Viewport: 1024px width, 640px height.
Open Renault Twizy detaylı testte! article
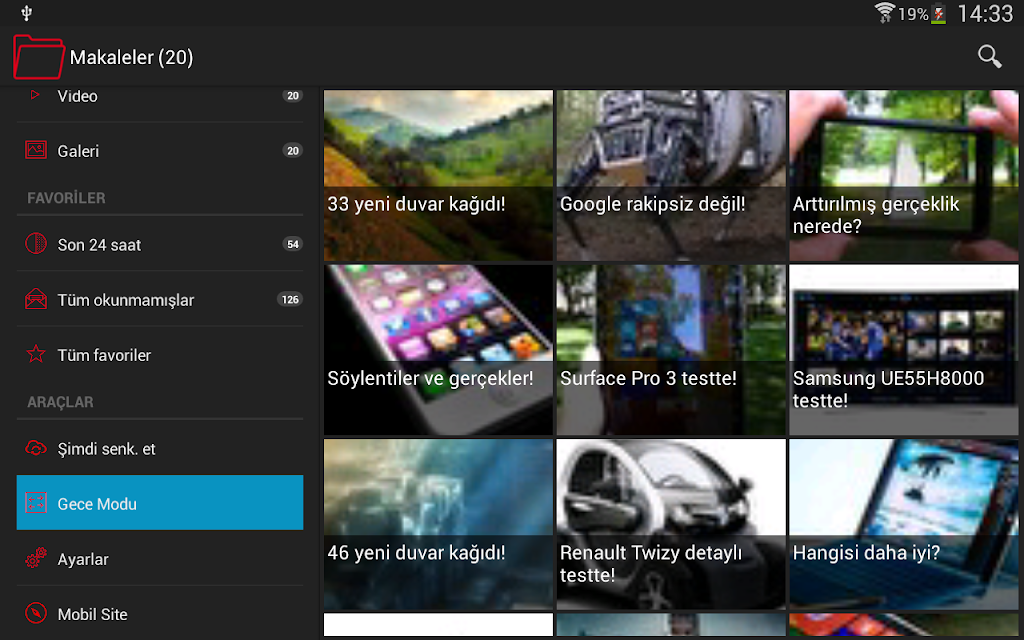pos(671,524)
